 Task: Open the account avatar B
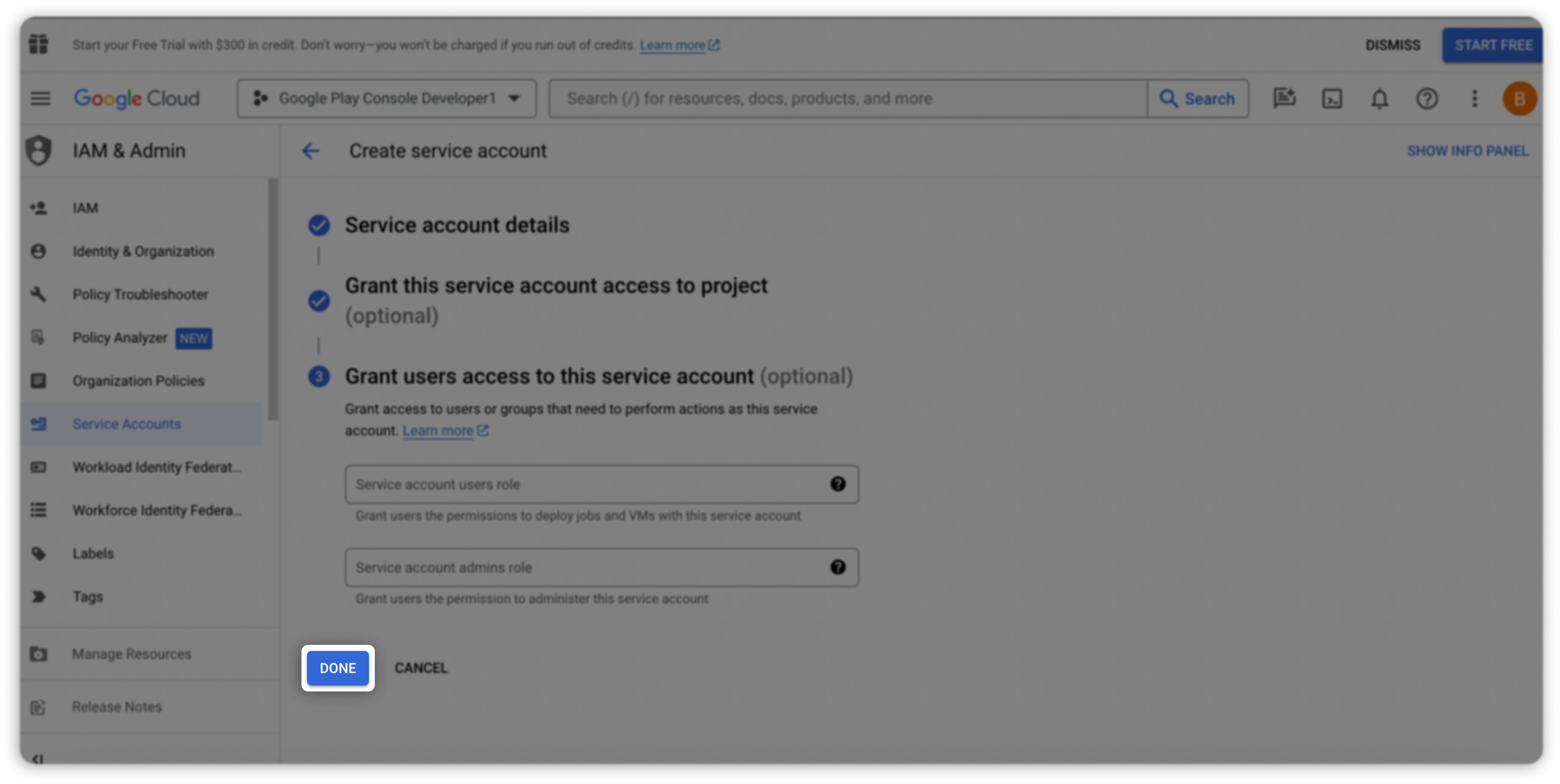[1519, 98]
